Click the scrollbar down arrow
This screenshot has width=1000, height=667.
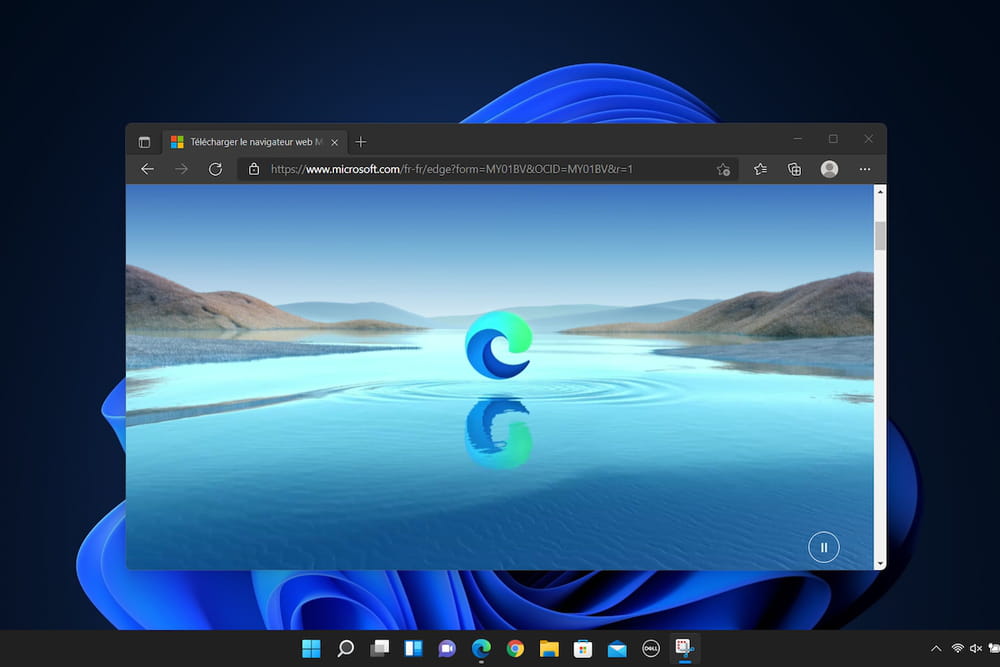[x=880, y=564]
